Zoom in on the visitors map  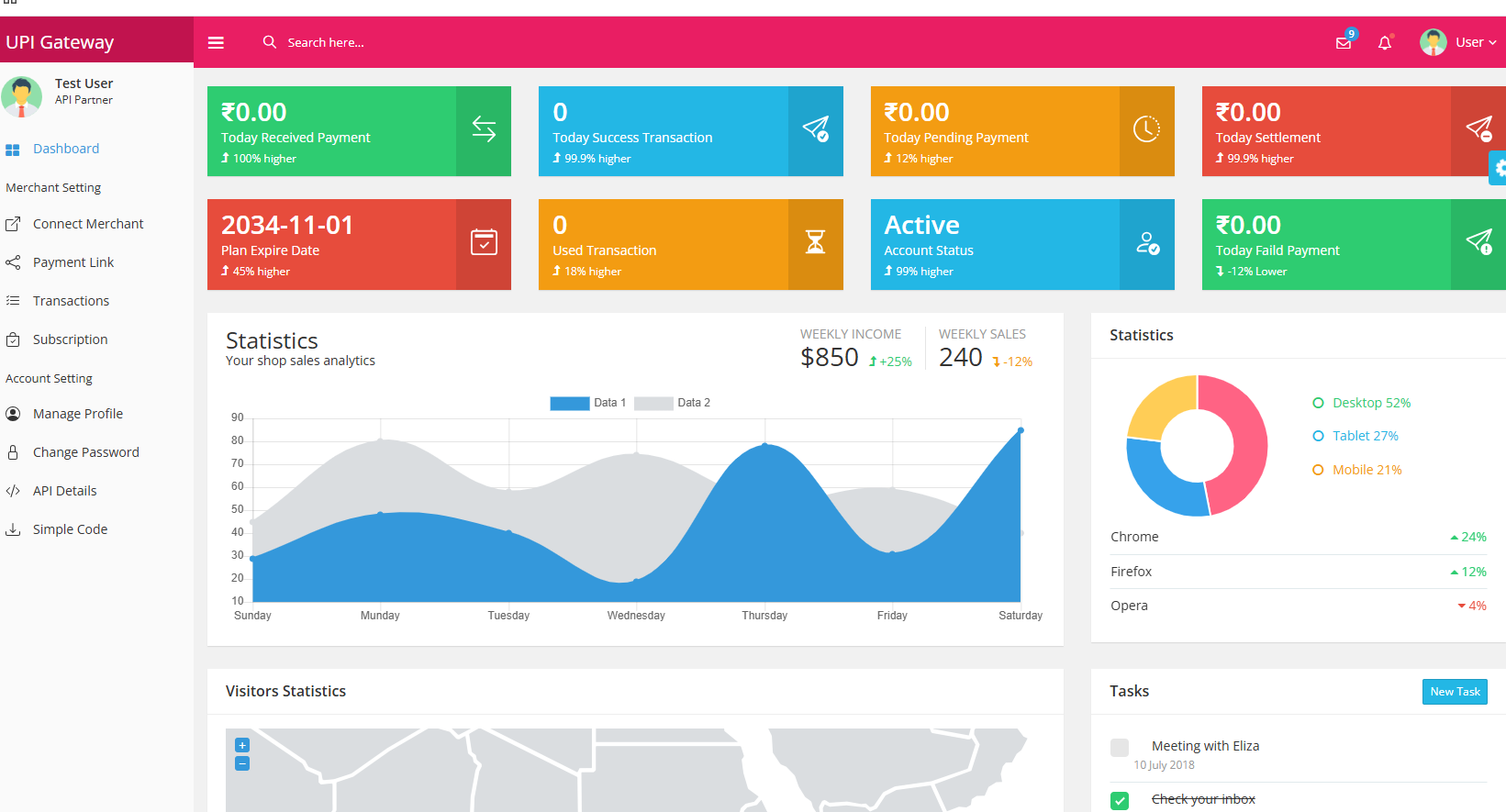coord(242,745)
